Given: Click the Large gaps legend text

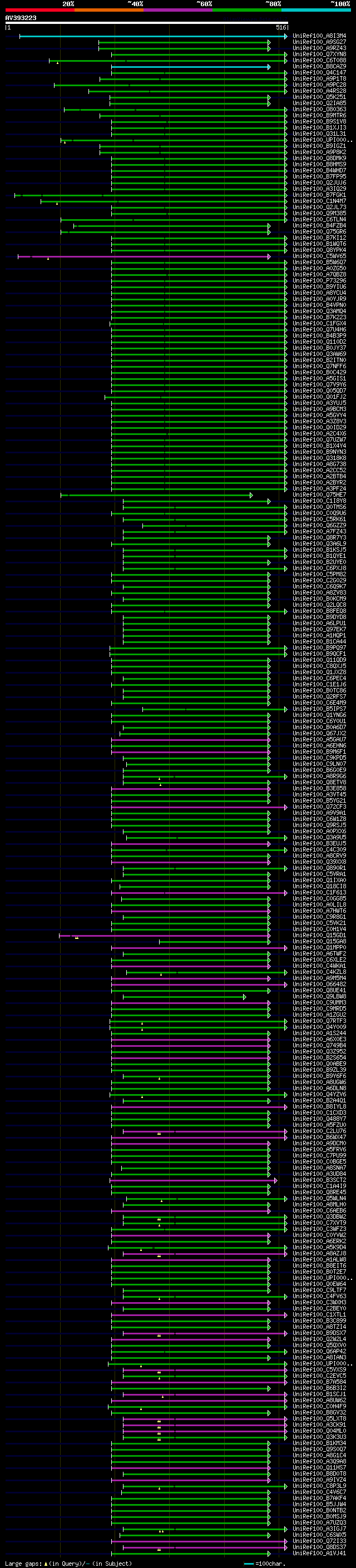Looking at the screenshot, I should point(23,1563).
